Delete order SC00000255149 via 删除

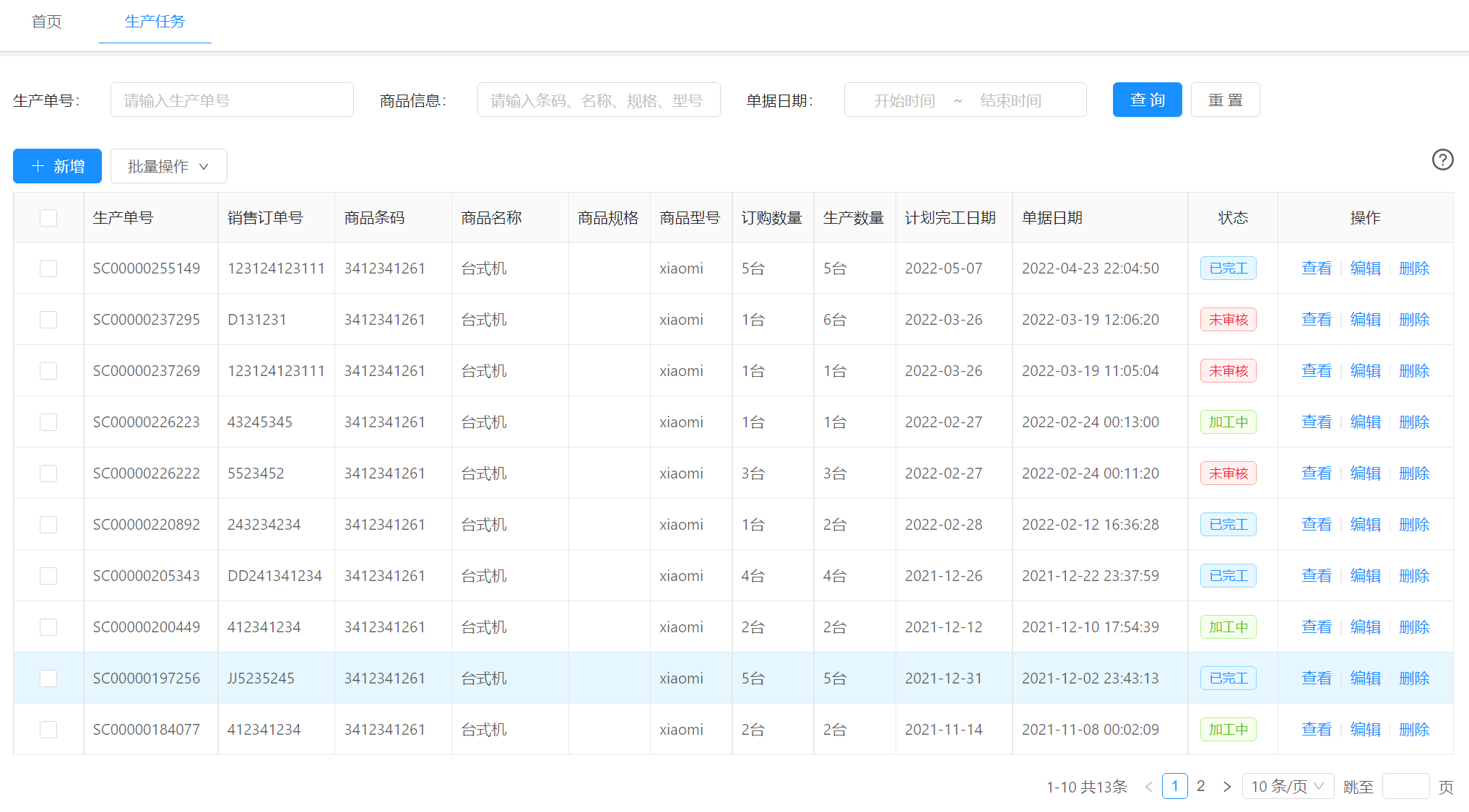(x=1414, y=269)
